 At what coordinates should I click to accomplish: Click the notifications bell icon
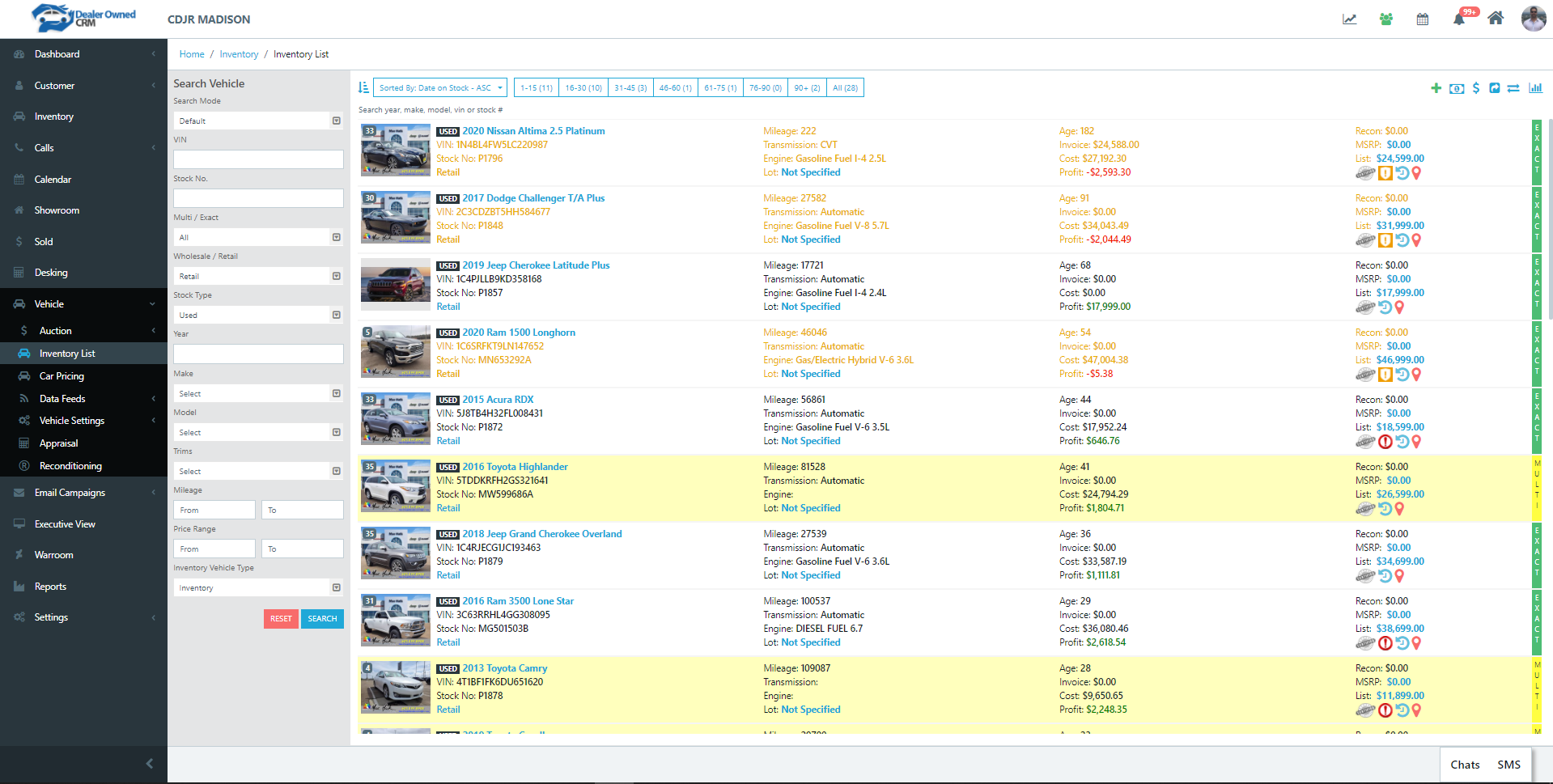[x=1459, y=19]
